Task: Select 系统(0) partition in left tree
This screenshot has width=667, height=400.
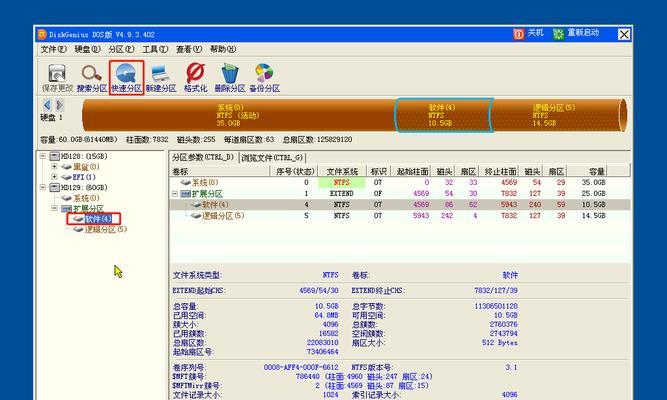Action: tap(86, 198)
